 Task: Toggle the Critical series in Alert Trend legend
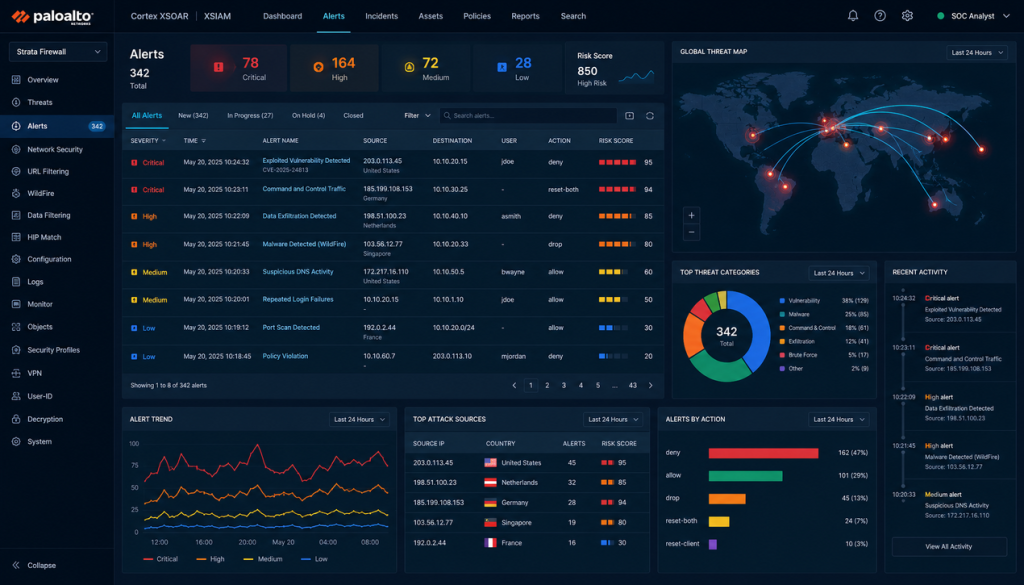click(160, 559)
